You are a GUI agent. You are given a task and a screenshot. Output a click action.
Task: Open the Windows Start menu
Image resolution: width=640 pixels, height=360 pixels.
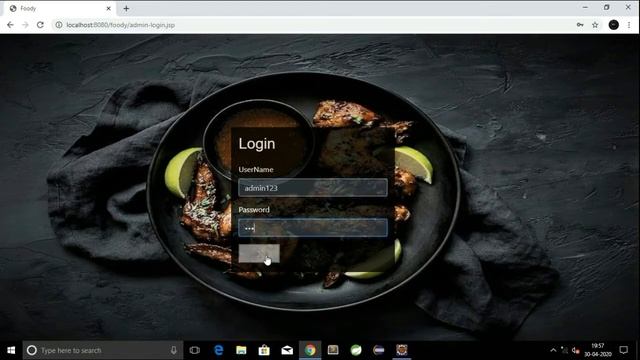pyautogui.click(x=11, y=350)
